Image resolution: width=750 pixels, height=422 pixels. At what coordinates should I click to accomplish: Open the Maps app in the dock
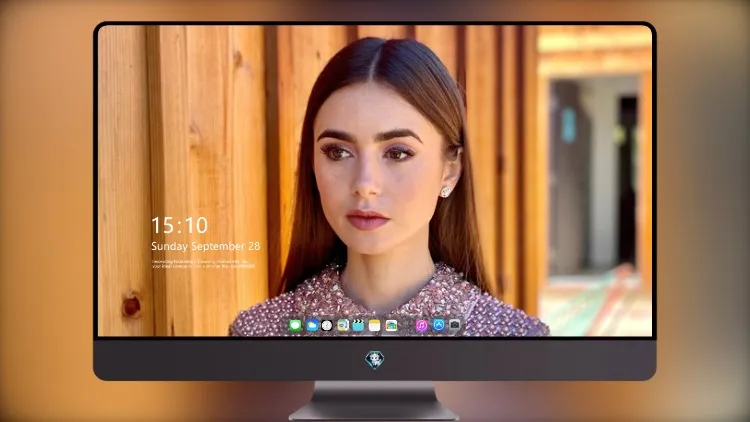[342, 325]
